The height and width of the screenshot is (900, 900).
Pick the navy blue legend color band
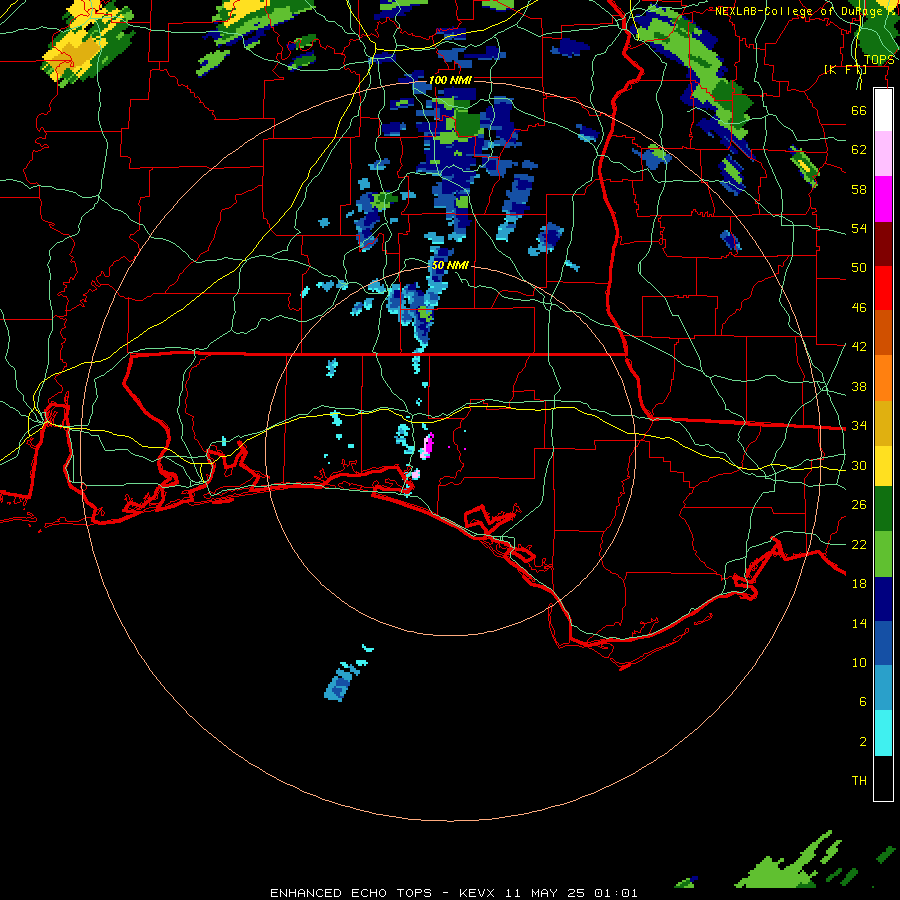[x=883, y=599]
